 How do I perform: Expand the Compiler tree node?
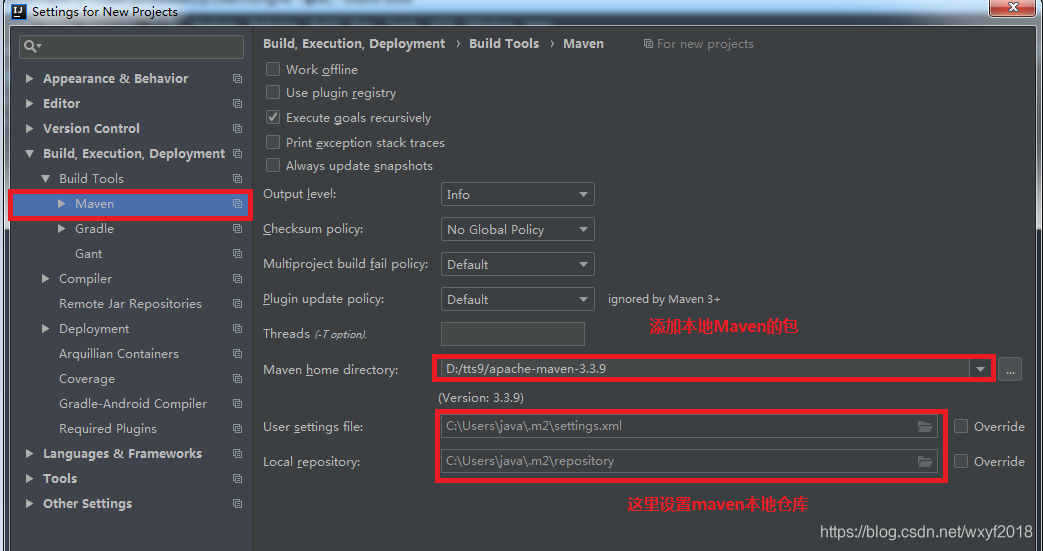(x=45, y=279)
